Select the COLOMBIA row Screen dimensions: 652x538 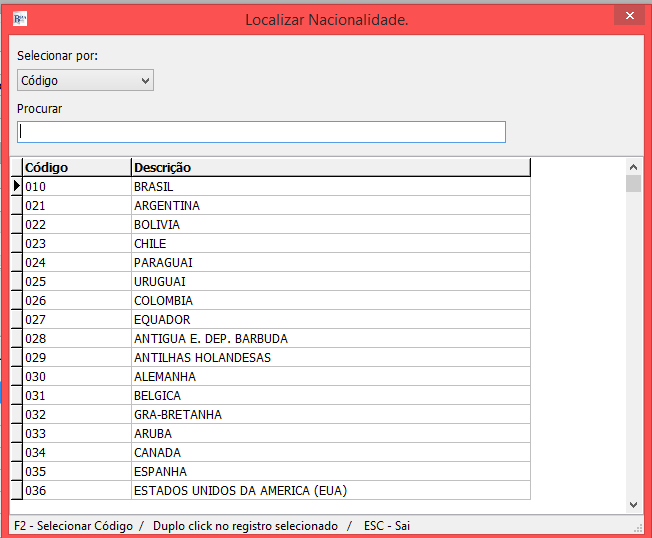coord(163,300)
